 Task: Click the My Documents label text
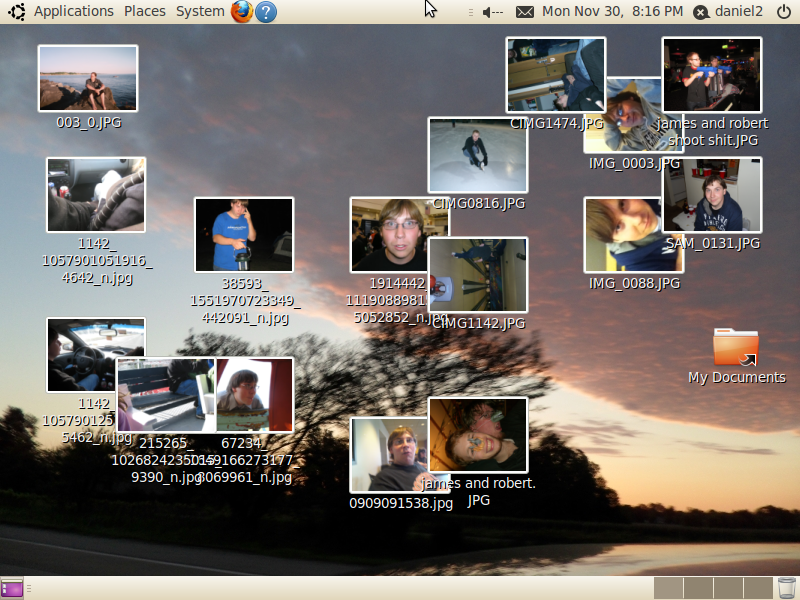[737, 378]
